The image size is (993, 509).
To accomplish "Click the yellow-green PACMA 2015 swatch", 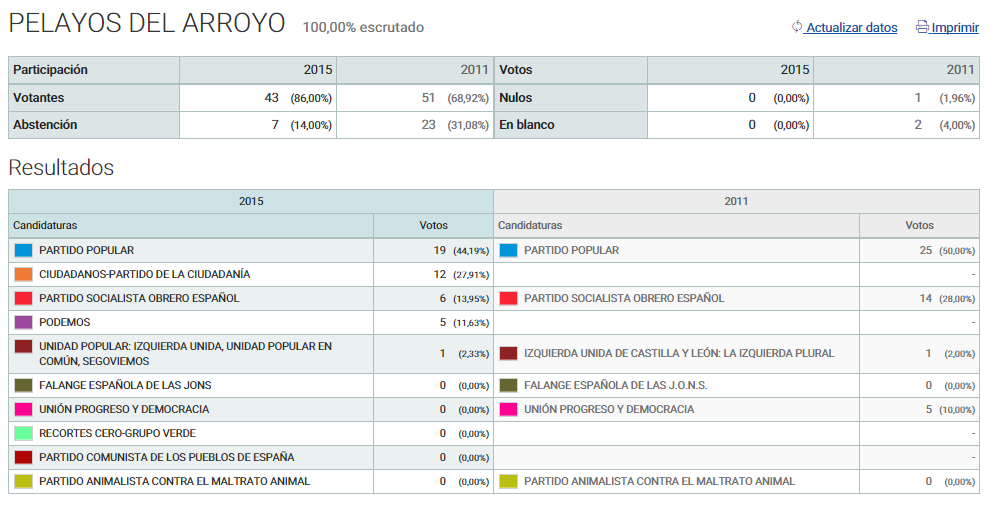I will tap(23, 481).
